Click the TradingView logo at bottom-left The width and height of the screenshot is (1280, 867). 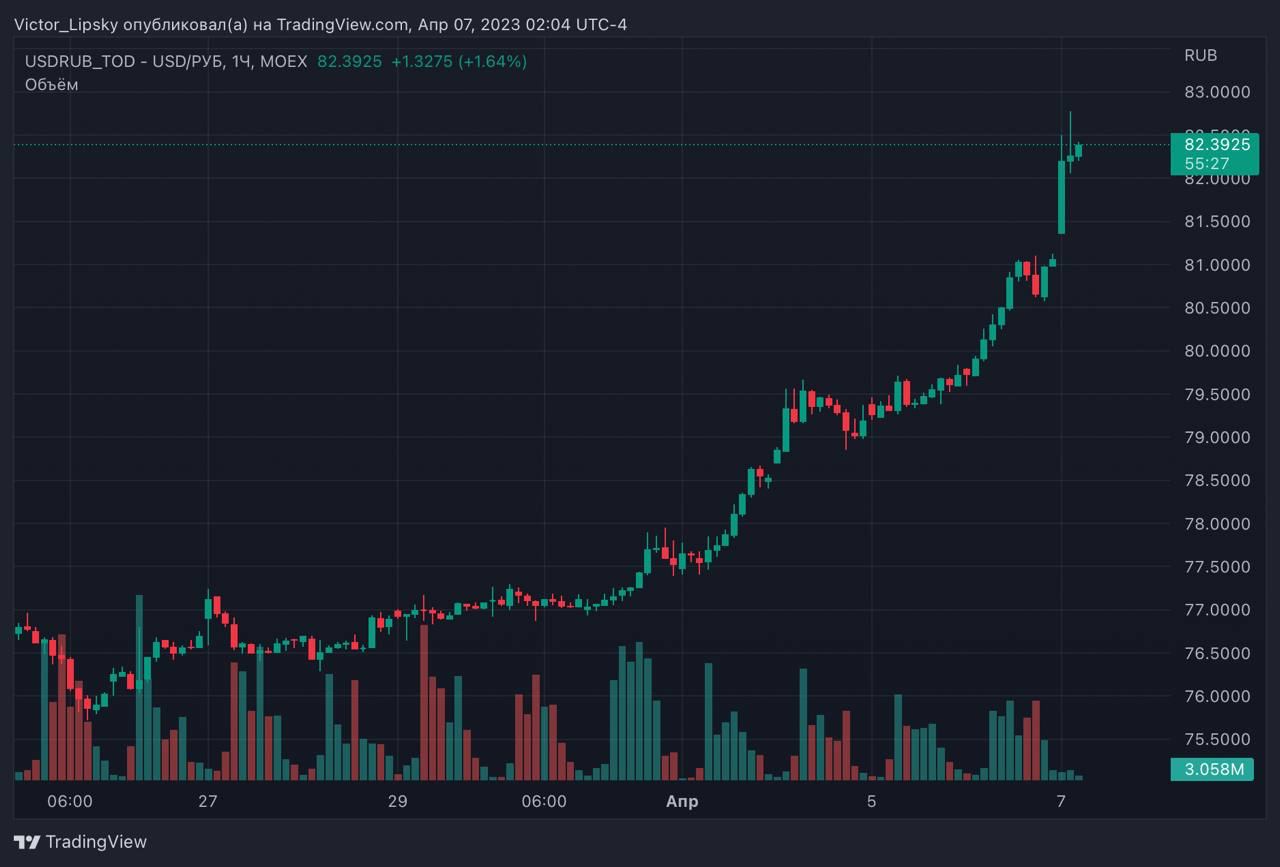point(80,842)
